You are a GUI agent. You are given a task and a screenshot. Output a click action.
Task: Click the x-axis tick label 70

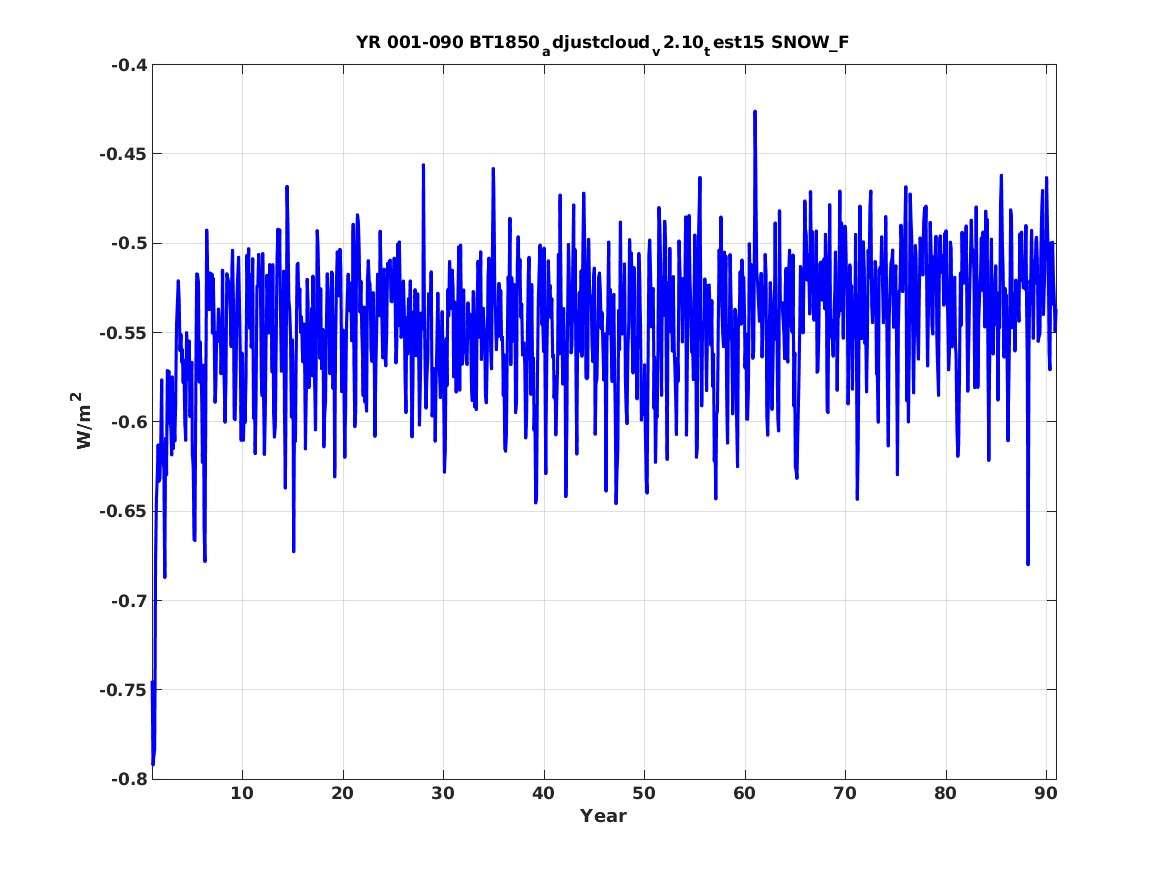[x=845, y=794]
